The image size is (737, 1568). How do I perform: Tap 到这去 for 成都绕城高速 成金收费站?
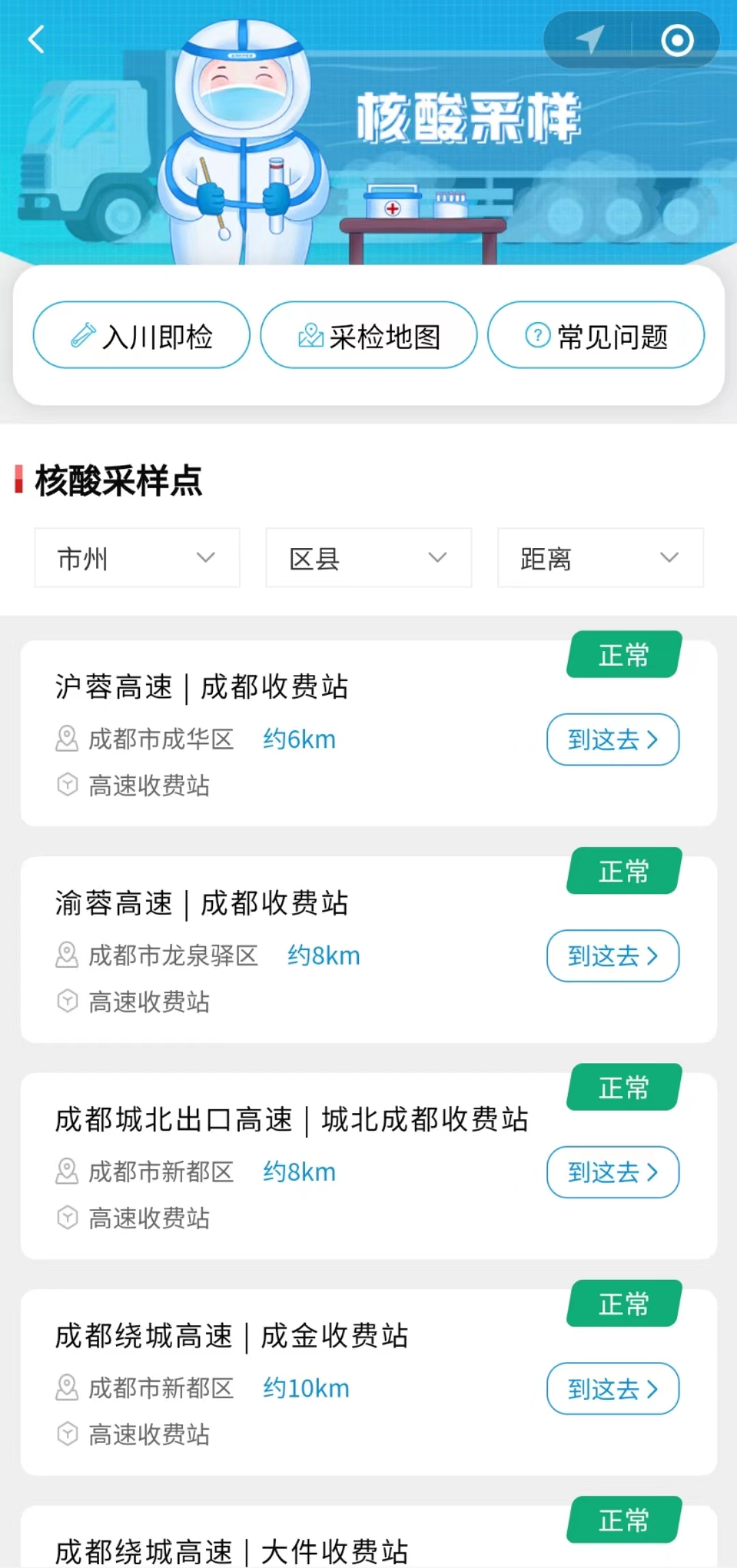coord(613,1389)
